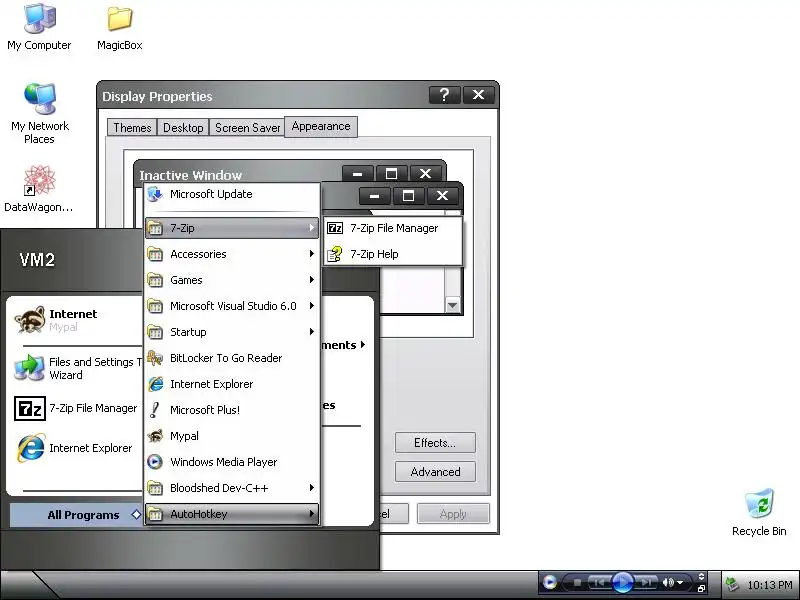Click the Files and Settings Transfer Wizard icon

(x=30, y=367)
